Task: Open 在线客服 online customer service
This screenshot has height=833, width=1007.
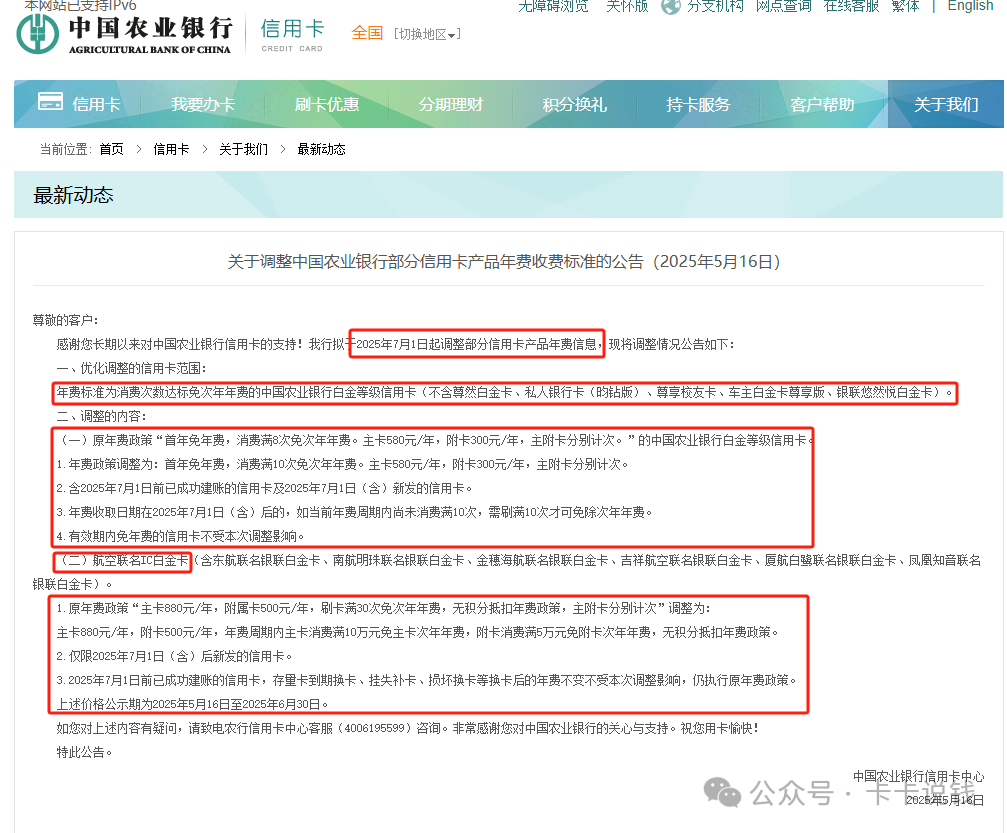Action: tap(850, 6)
